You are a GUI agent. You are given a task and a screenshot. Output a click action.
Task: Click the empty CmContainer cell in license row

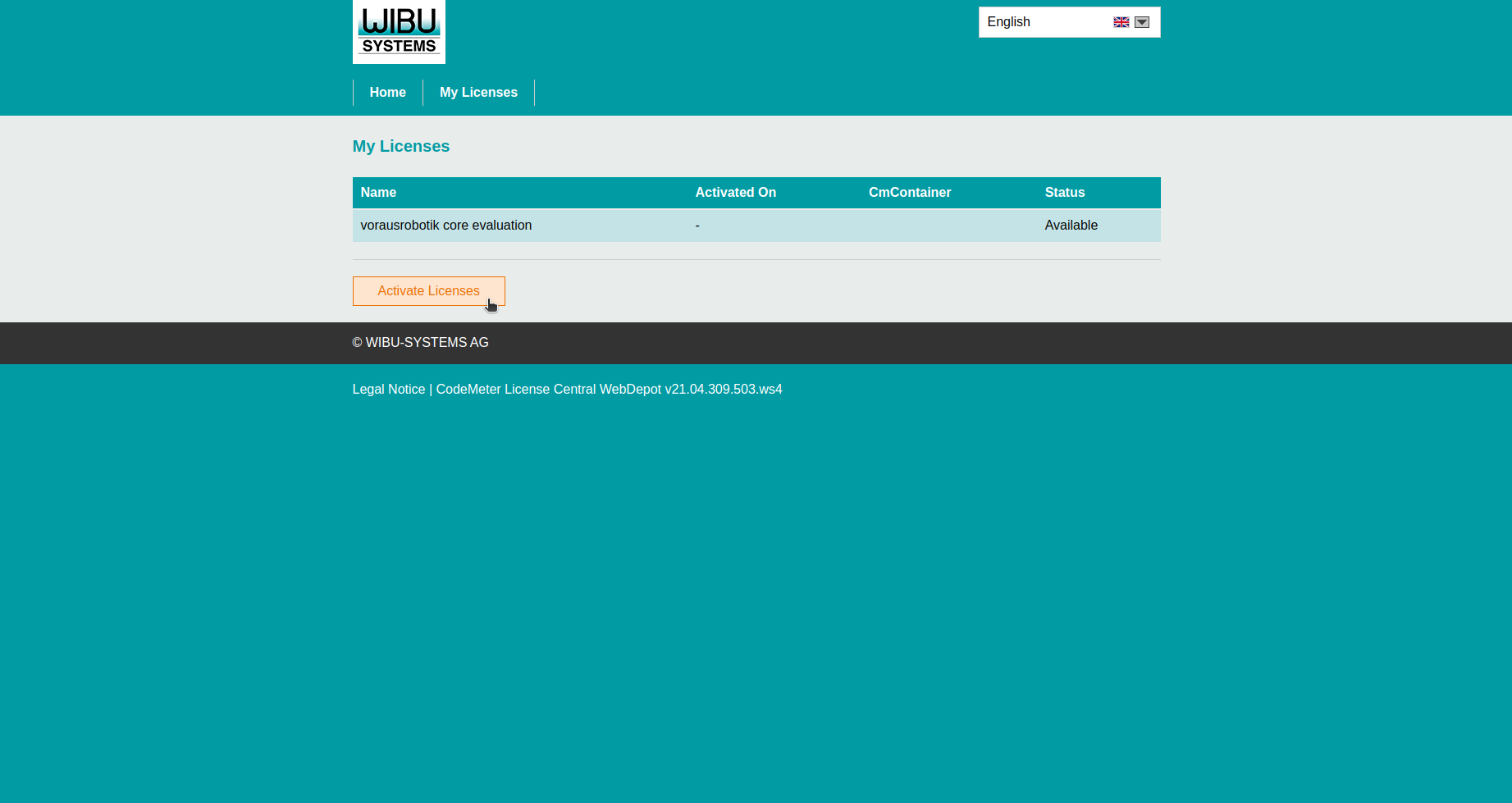pyautogui.click(x=948, y=226)
